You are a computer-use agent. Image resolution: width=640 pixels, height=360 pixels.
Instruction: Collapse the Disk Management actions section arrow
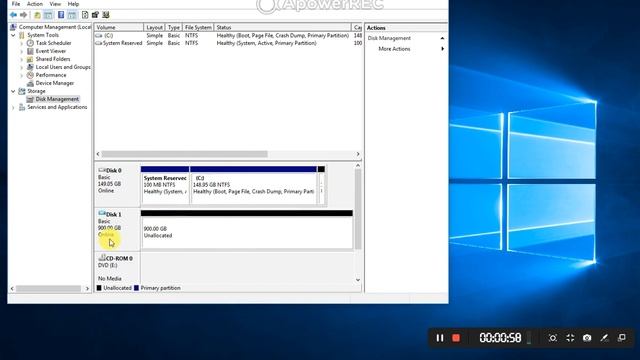tap(442, 38)
